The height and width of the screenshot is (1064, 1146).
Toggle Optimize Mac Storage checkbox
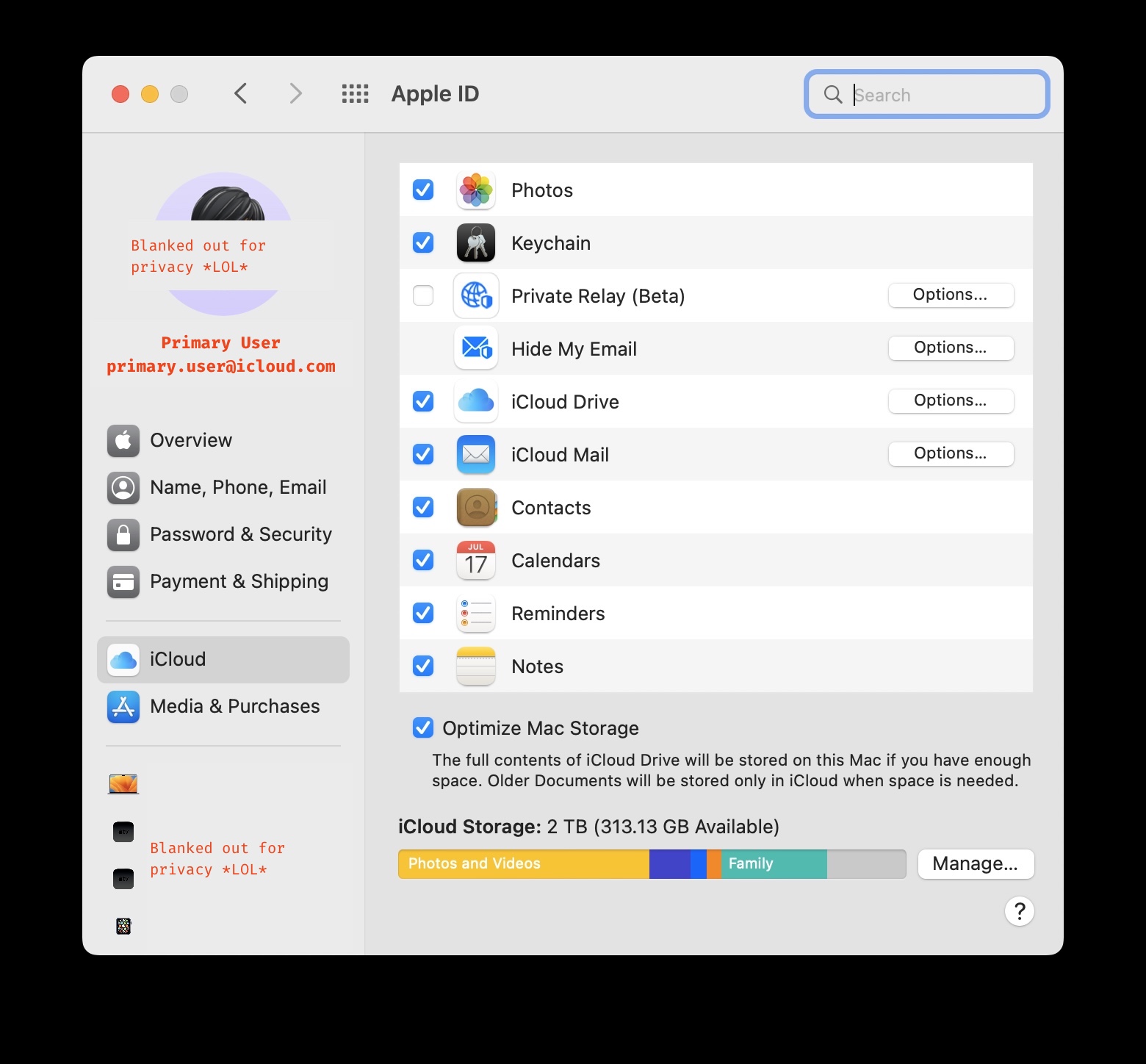(423, 727)
